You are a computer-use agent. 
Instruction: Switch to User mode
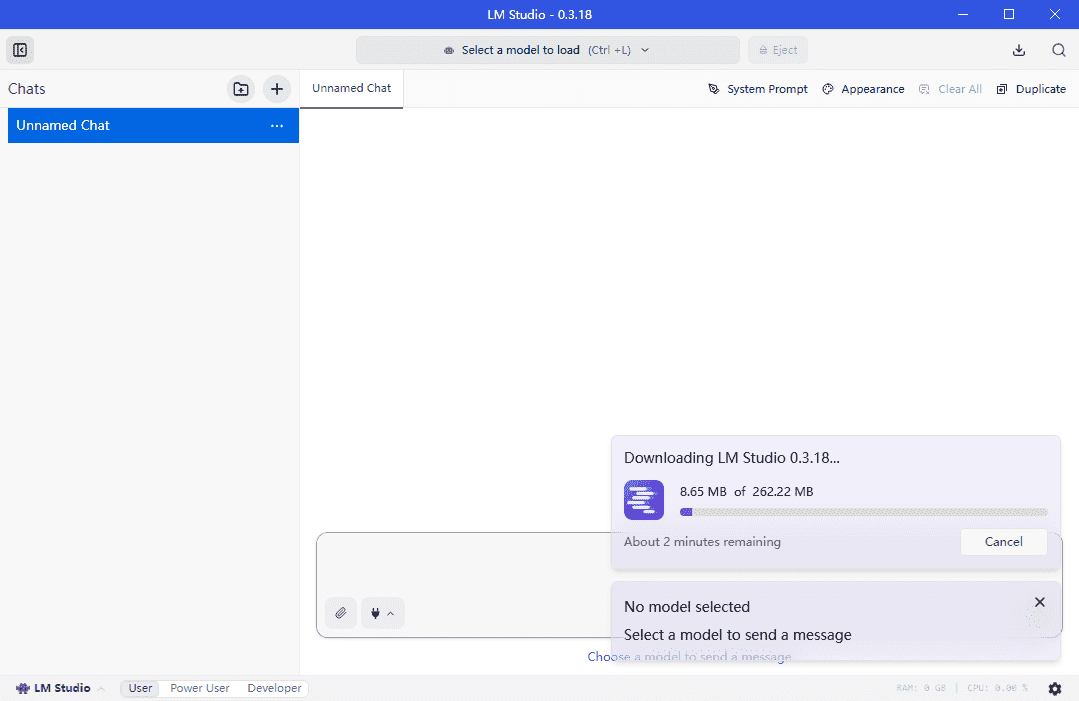click(x=141, y=688)
